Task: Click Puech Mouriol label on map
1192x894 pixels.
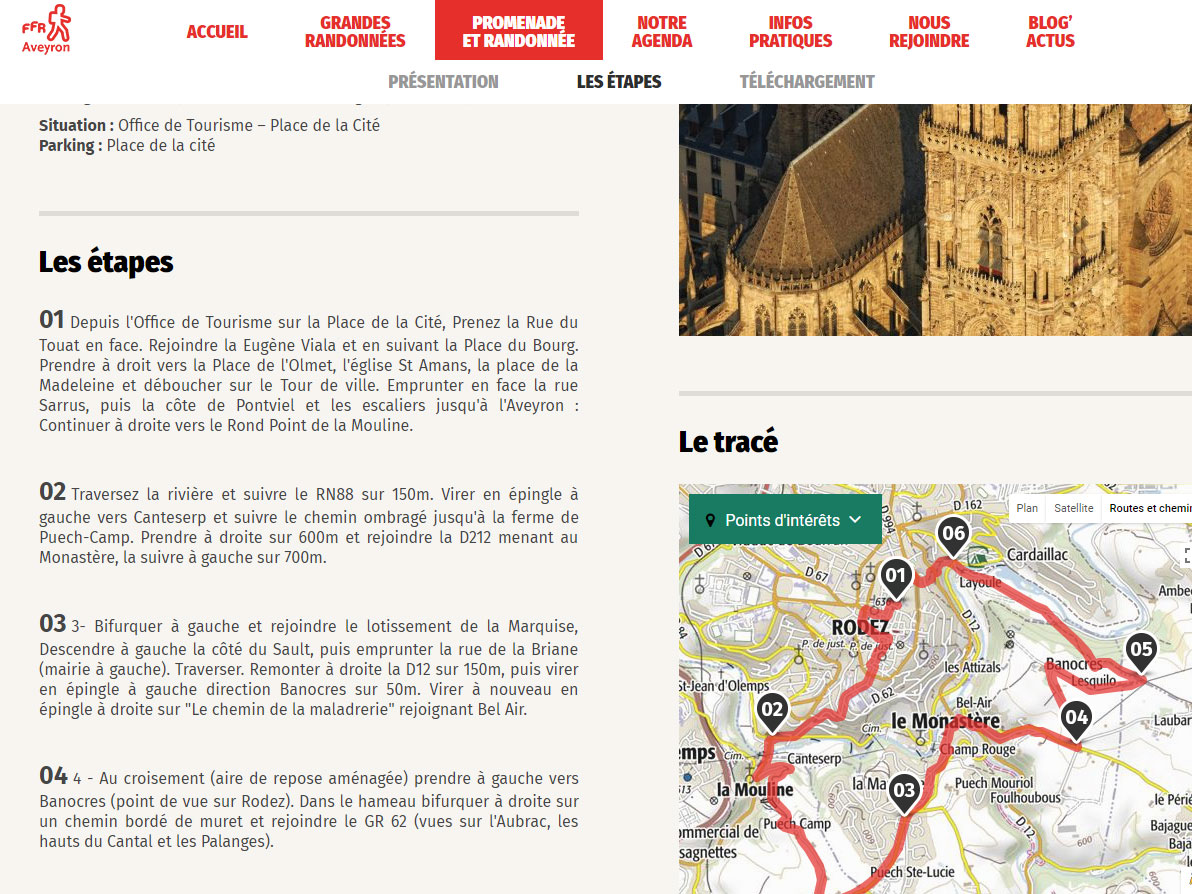Action: click(994, 783)
